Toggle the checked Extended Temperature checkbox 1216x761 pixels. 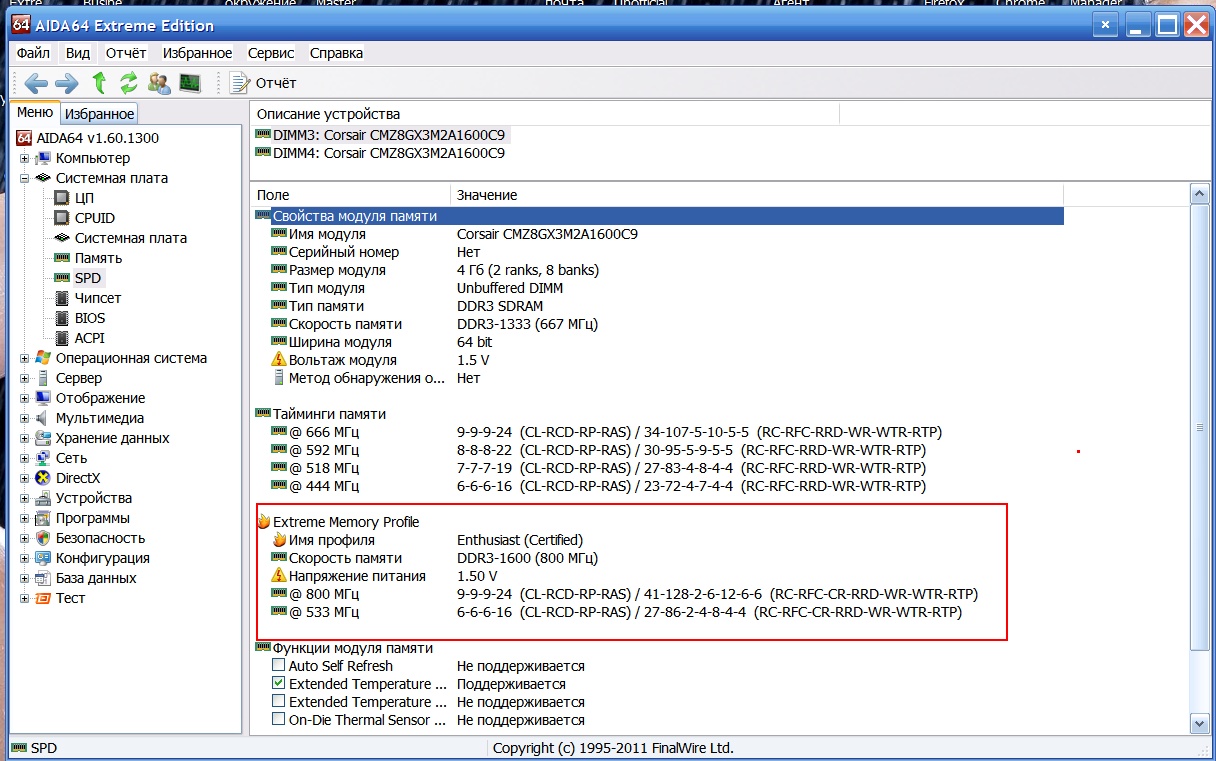pyautogui.click(x=279, y=684)
